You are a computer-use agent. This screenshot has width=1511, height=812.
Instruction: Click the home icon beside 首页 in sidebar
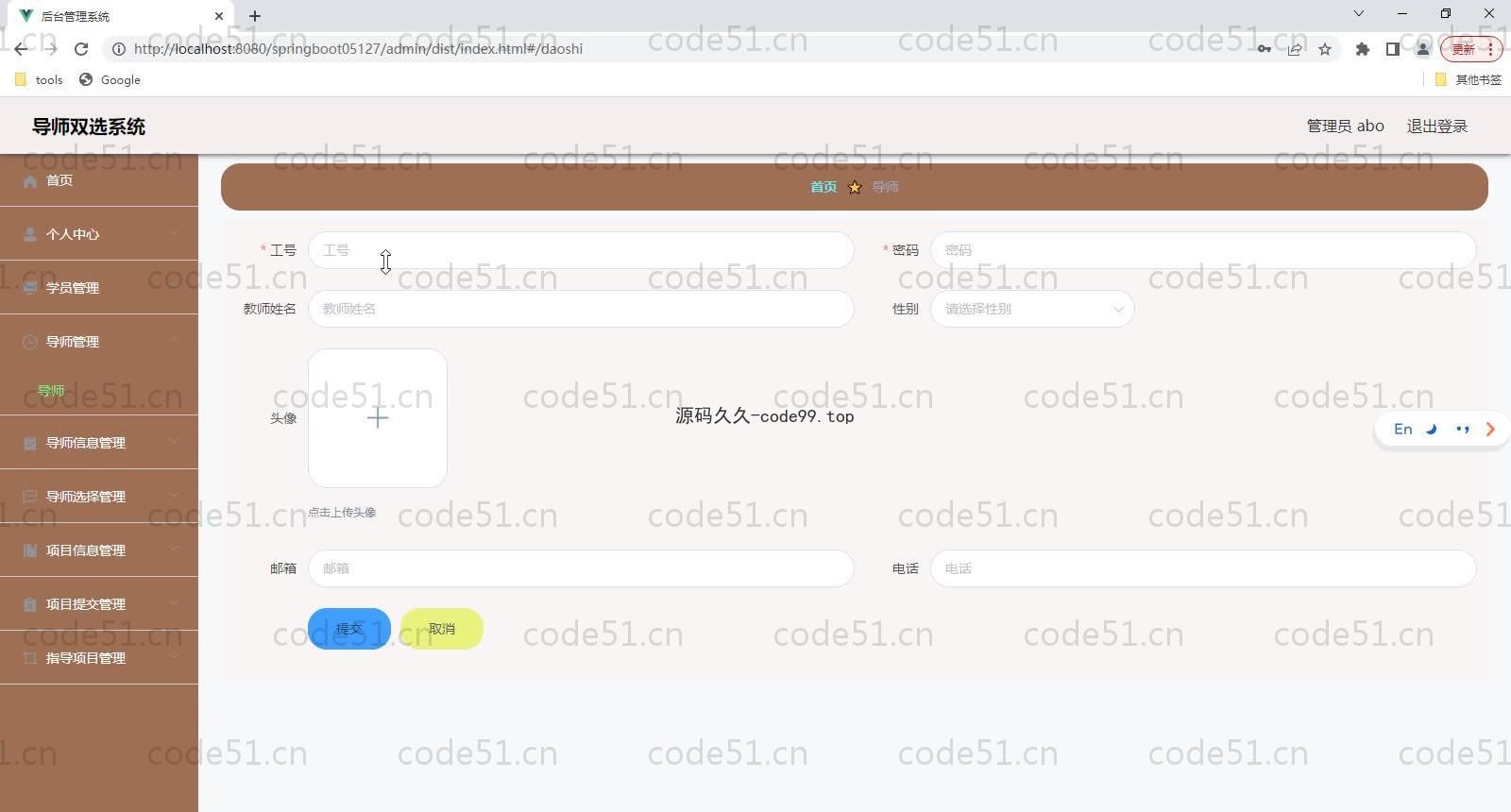tap(30, 180)
